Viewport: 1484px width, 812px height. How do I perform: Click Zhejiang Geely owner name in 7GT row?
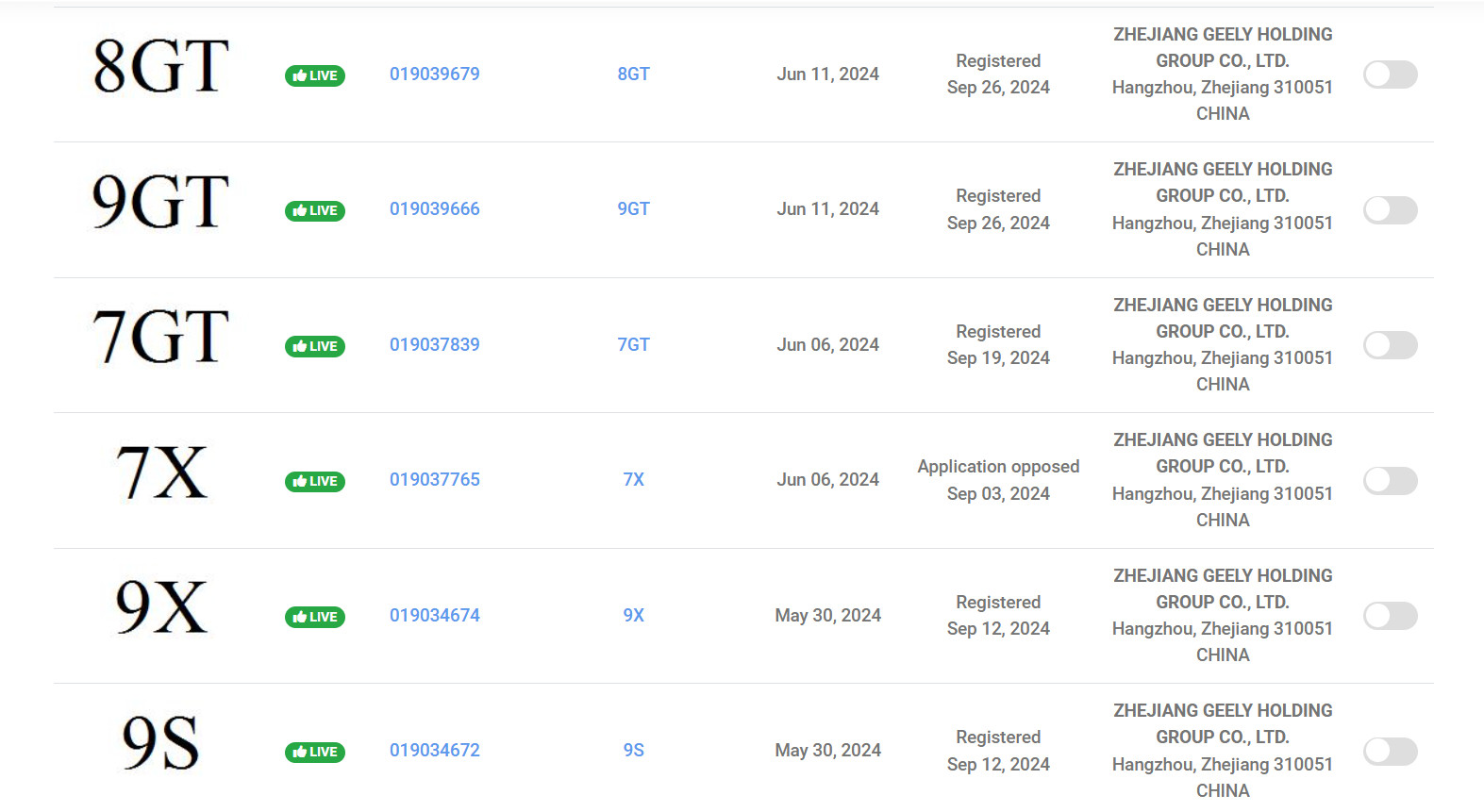1223,318
